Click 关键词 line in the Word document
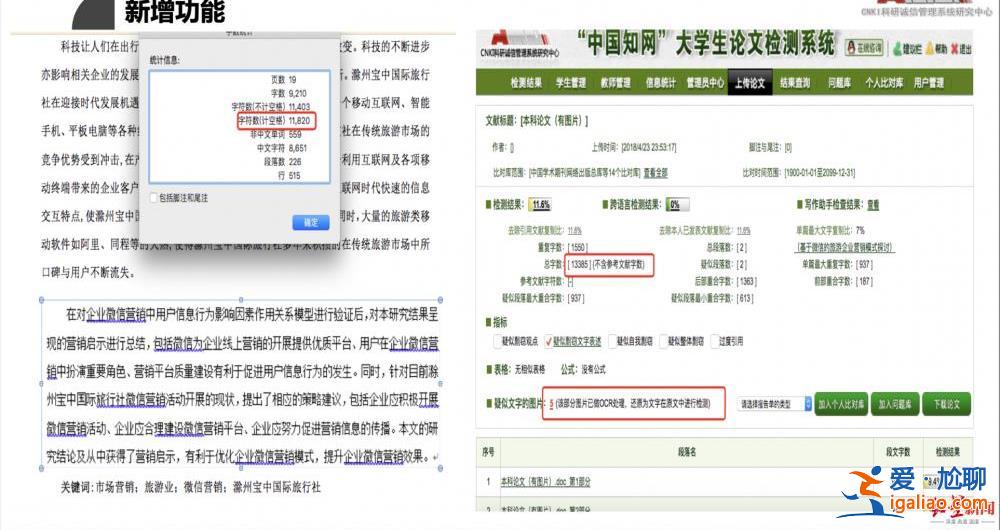 pyautogui.click(x=191, y=488)
